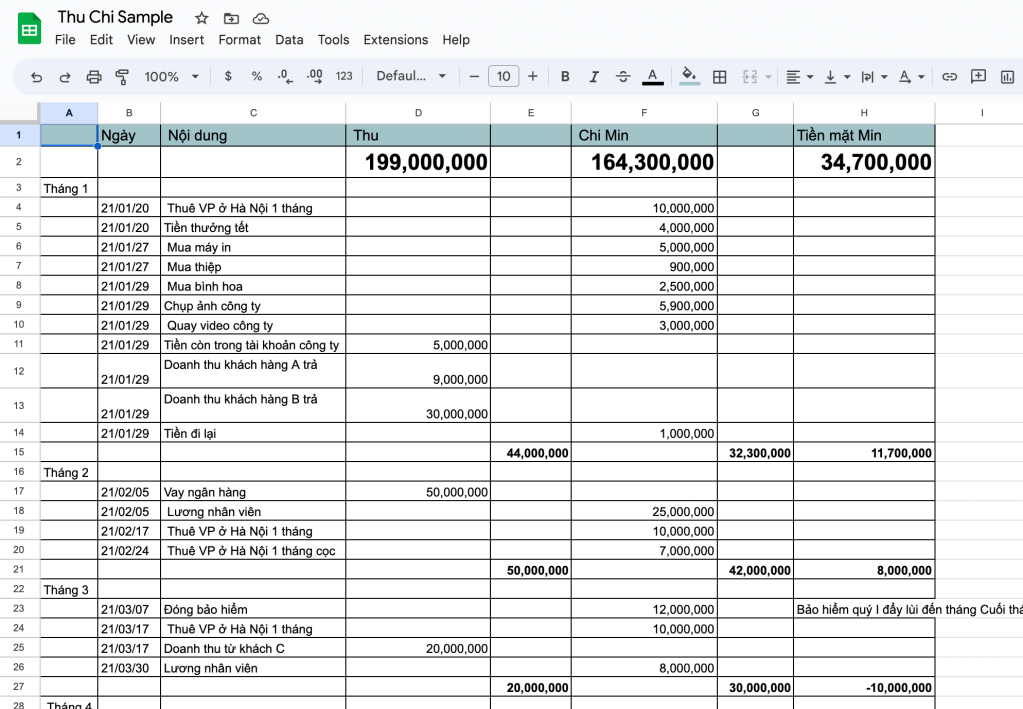1023x709 pixels.
Task: Click the Print icon
Action: click(94, 76)
